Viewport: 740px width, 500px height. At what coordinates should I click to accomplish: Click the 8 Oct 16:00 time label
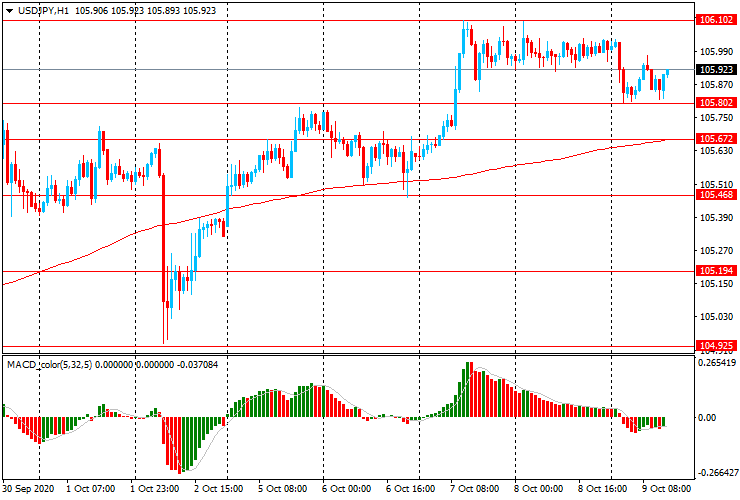(x=602, y=489)
